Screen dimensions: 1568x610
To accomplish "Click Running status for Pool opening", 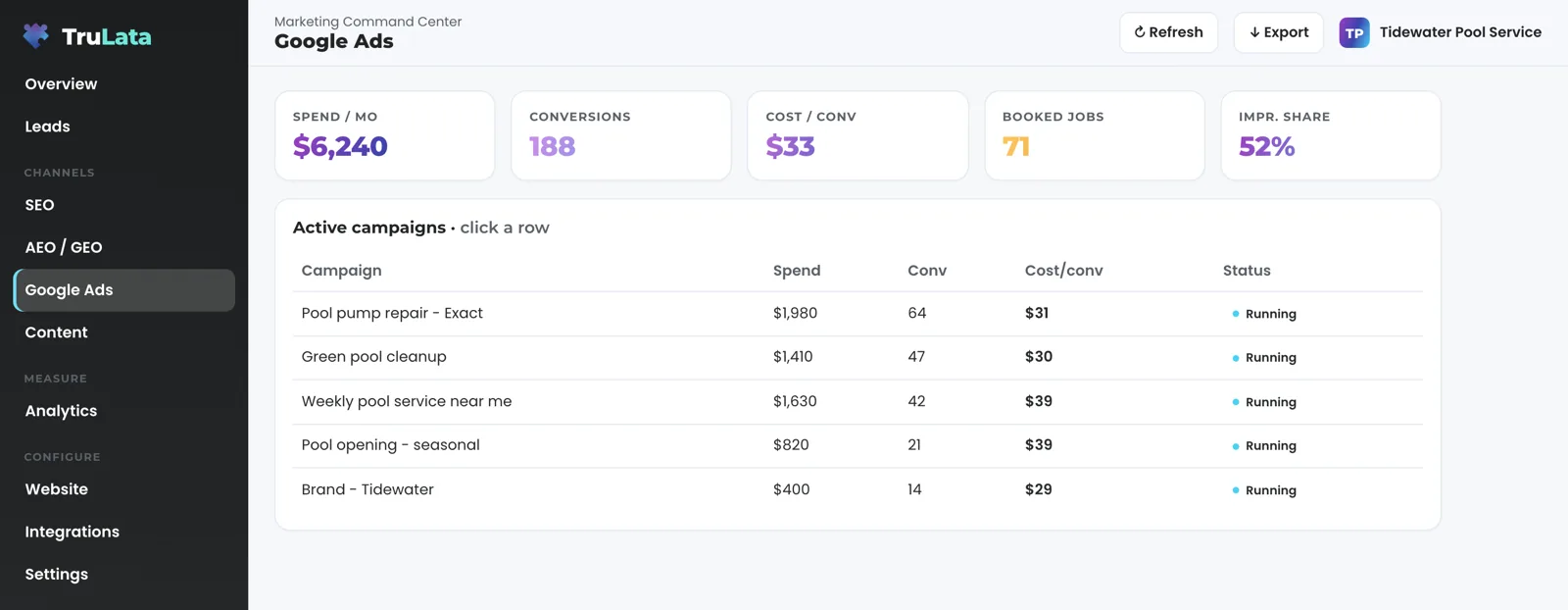I will (1264, 446).
